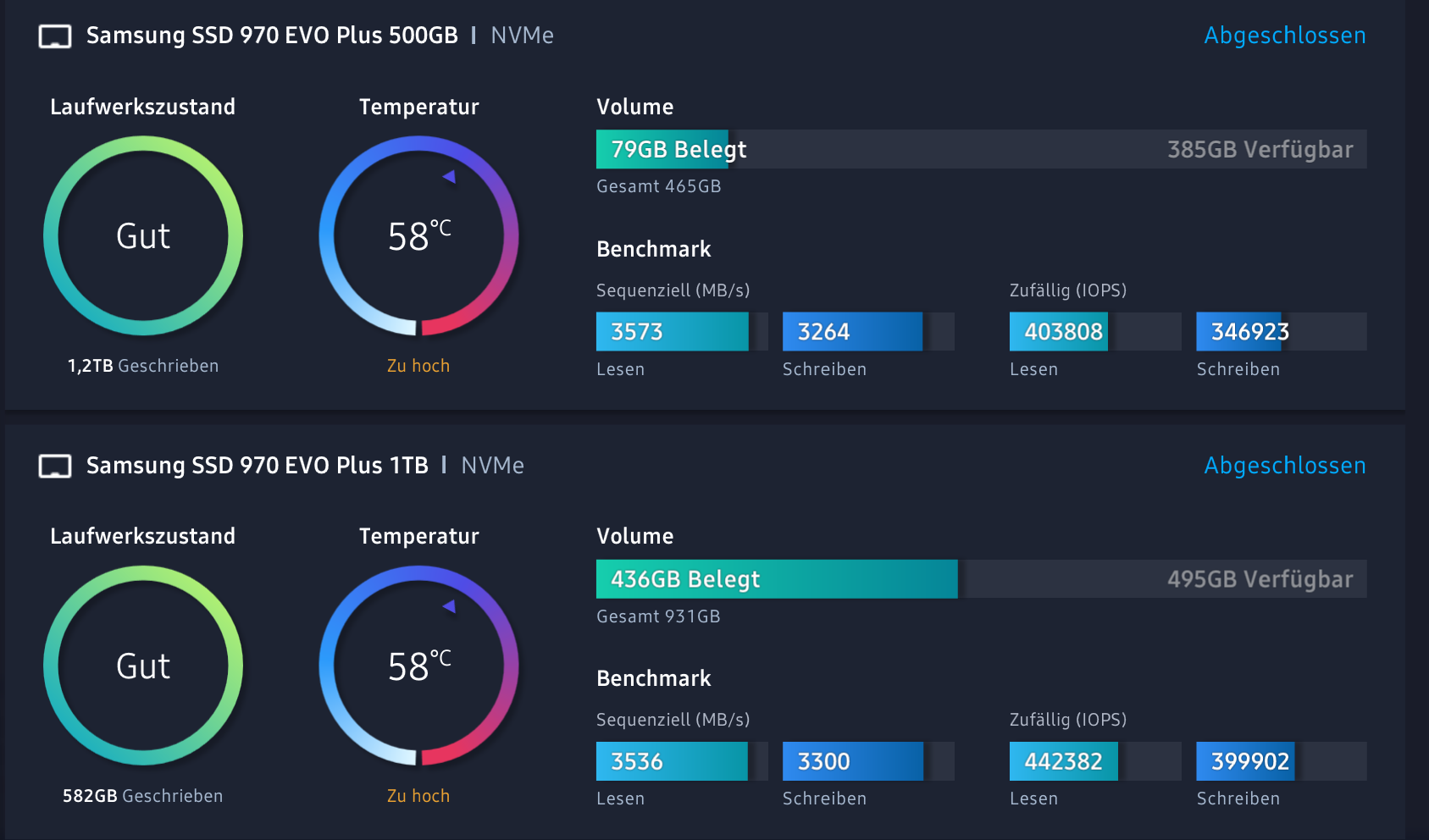Open the Abgeschlossen link for the 500GB drive
Viewport: 1429px width, 840px height.
click(1284, 36)
